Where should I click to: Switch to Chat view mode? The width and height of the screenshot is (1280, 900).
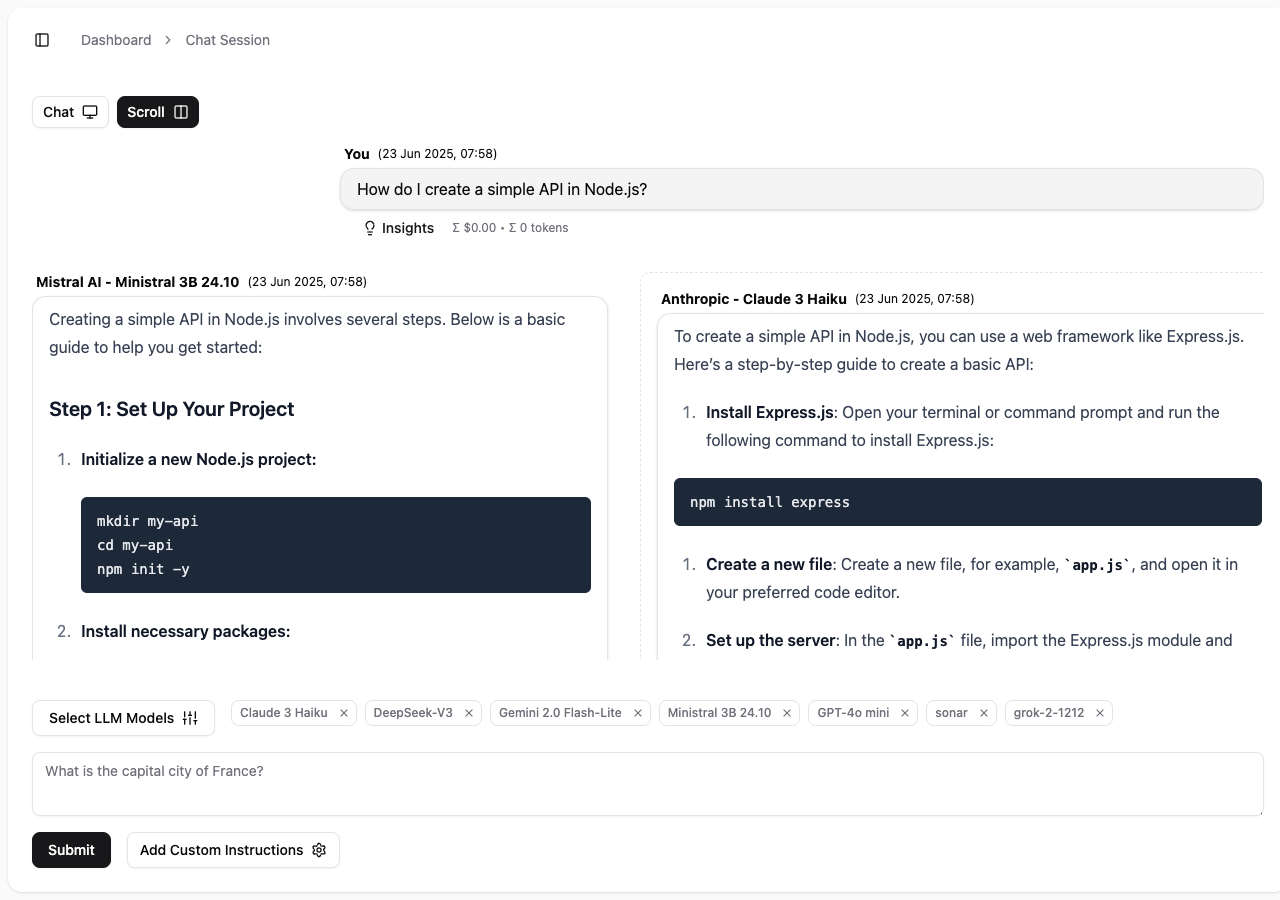[70, 112]
